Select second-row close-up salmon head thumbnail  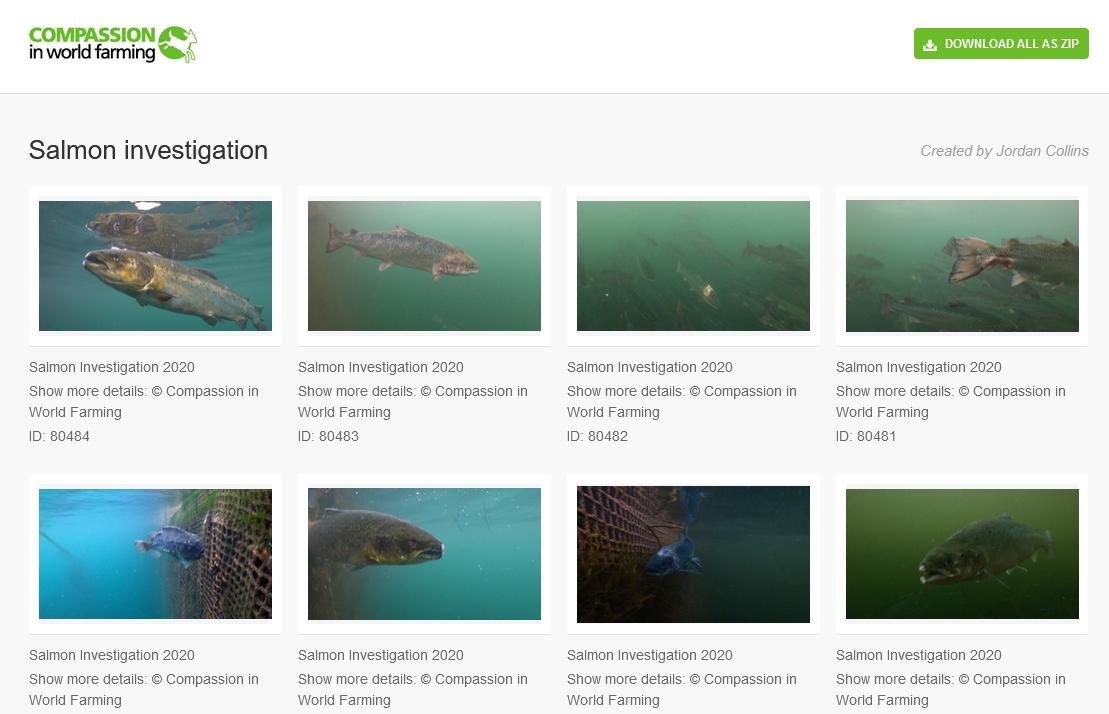(x=424, y=554)
